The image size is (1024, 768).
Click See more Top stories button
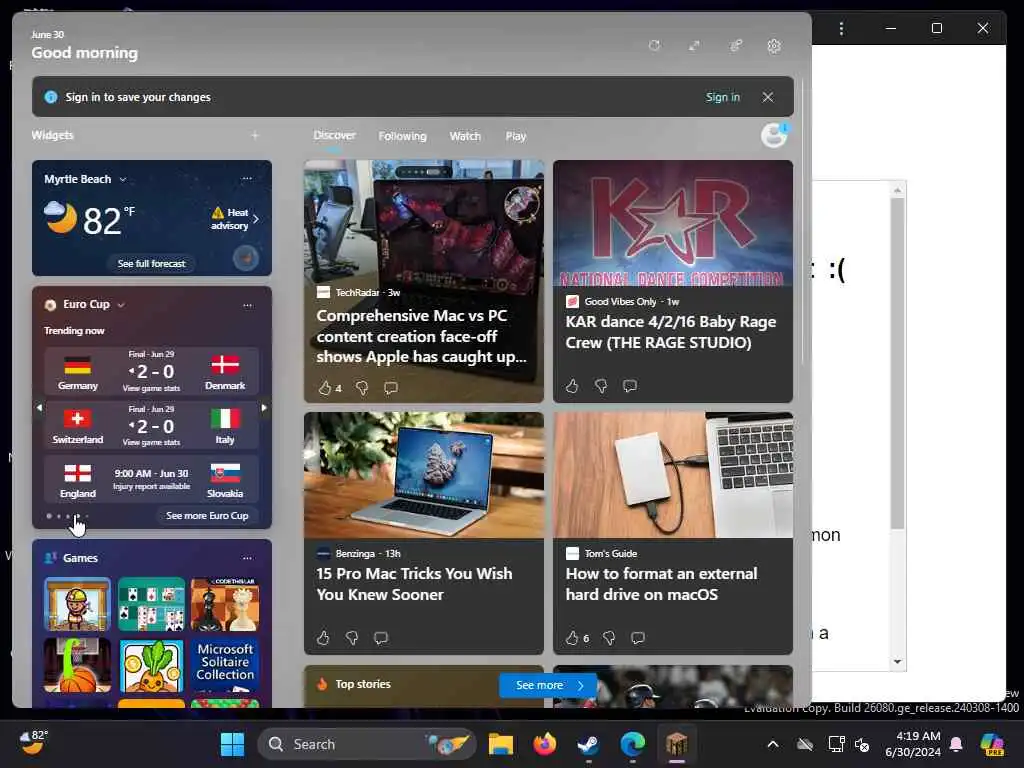(x=548, y=685)
